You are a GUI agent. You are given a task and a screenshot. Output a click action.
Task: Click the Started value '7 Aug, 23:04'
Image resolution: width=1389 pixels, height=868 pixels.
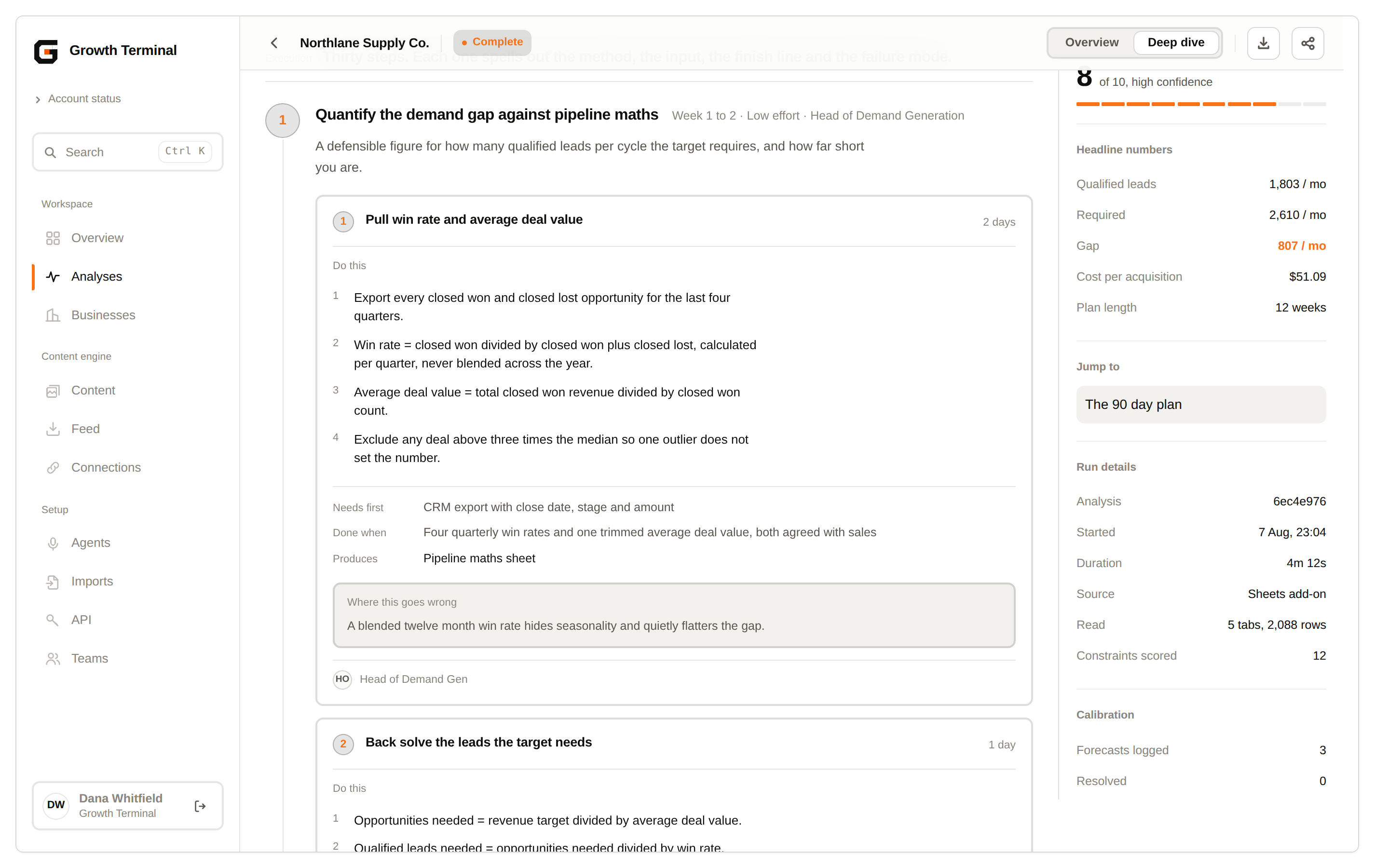coord(1292,533)
